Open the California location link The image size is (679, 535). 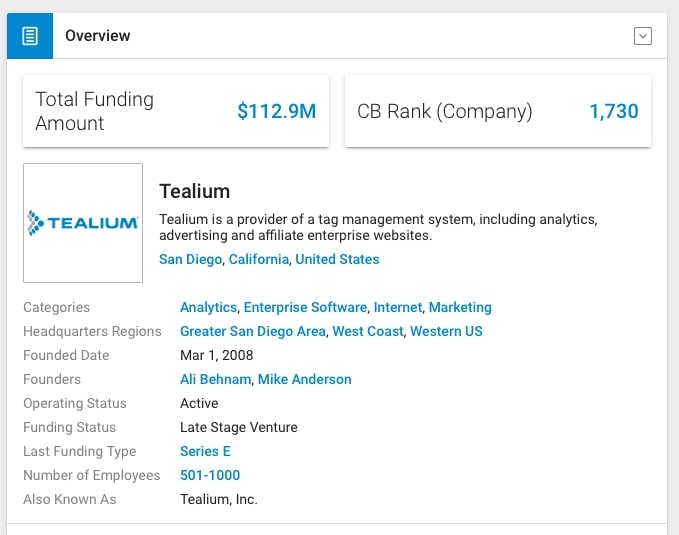coord(259,259)
